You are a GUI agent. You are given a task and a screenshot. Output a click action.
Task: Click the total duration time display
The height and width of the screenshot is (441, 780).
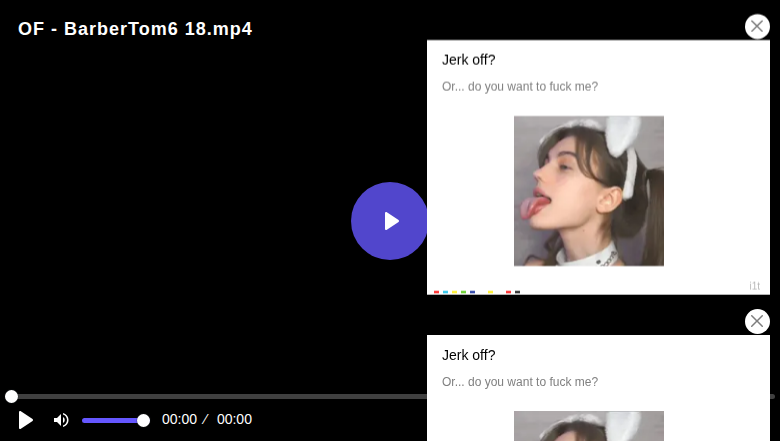[x=234, y=420]
